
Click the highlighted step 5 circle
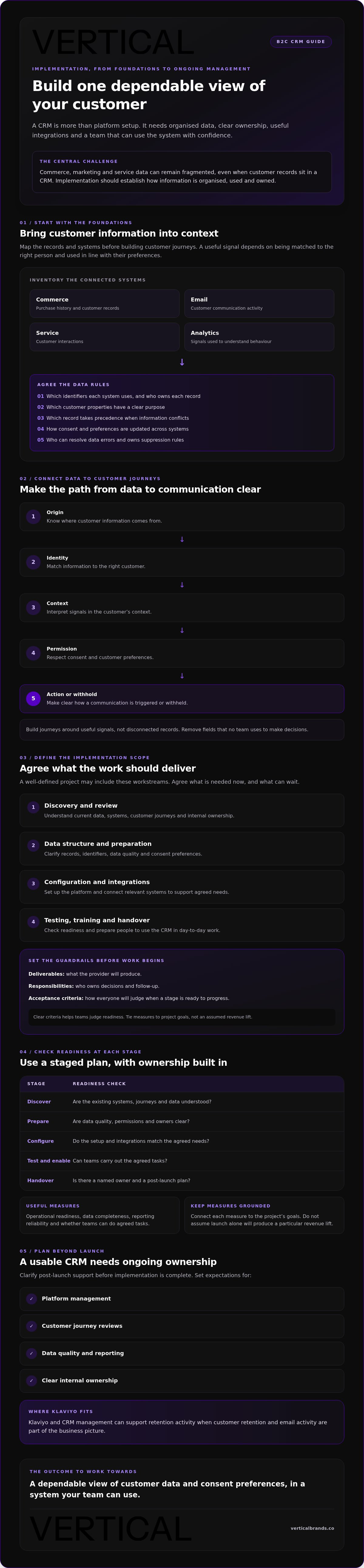point(33,699)
